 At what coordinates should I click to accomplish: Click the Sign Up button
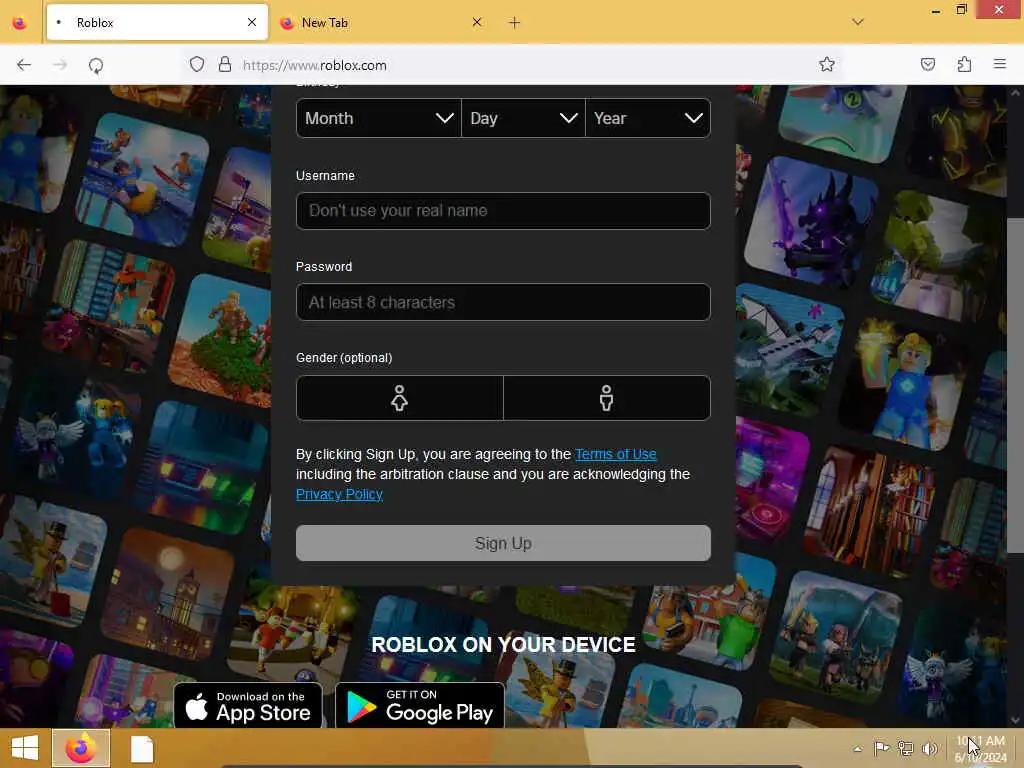(503, 543)
